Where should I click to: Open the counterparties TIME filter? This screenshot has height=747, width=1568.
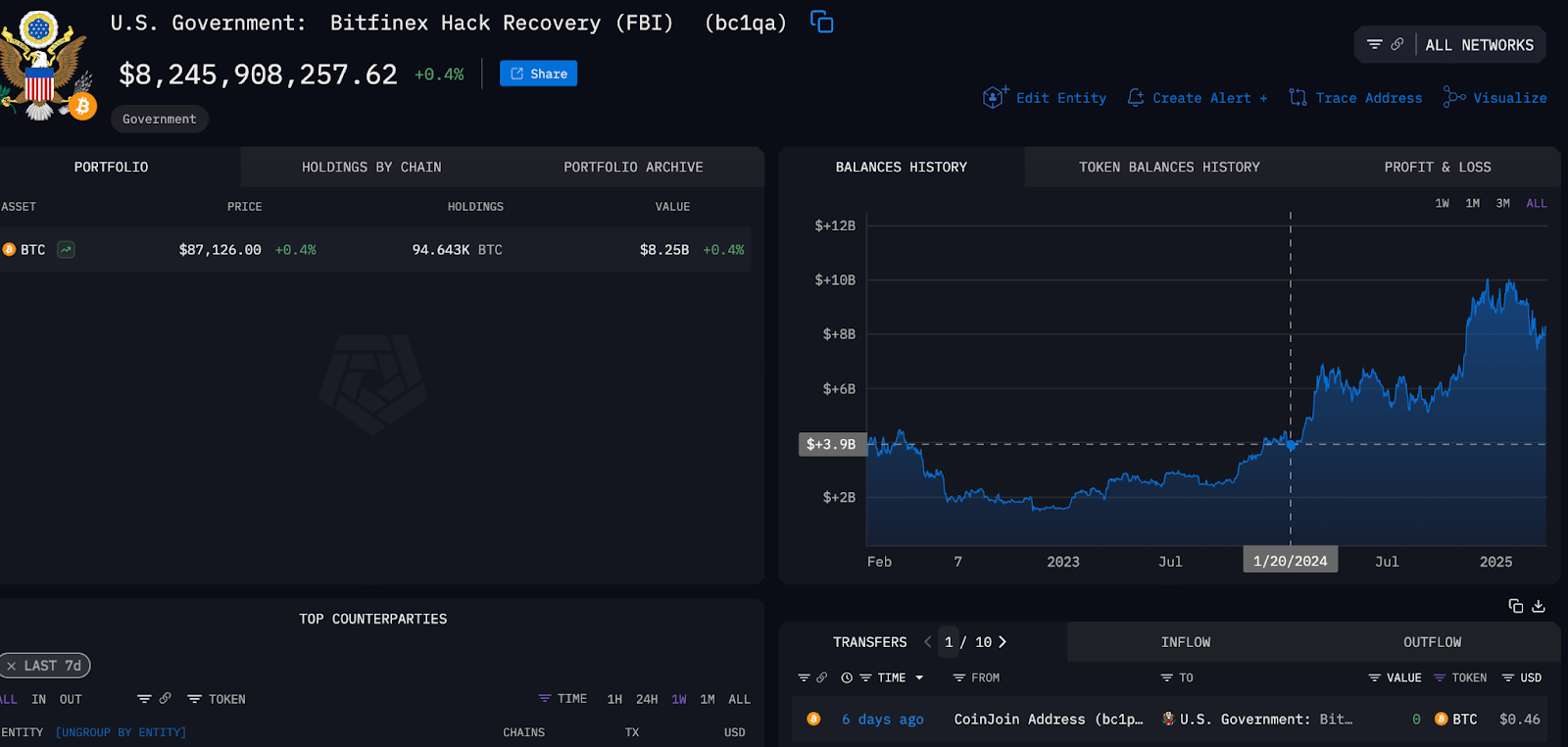tap(563, 699)
